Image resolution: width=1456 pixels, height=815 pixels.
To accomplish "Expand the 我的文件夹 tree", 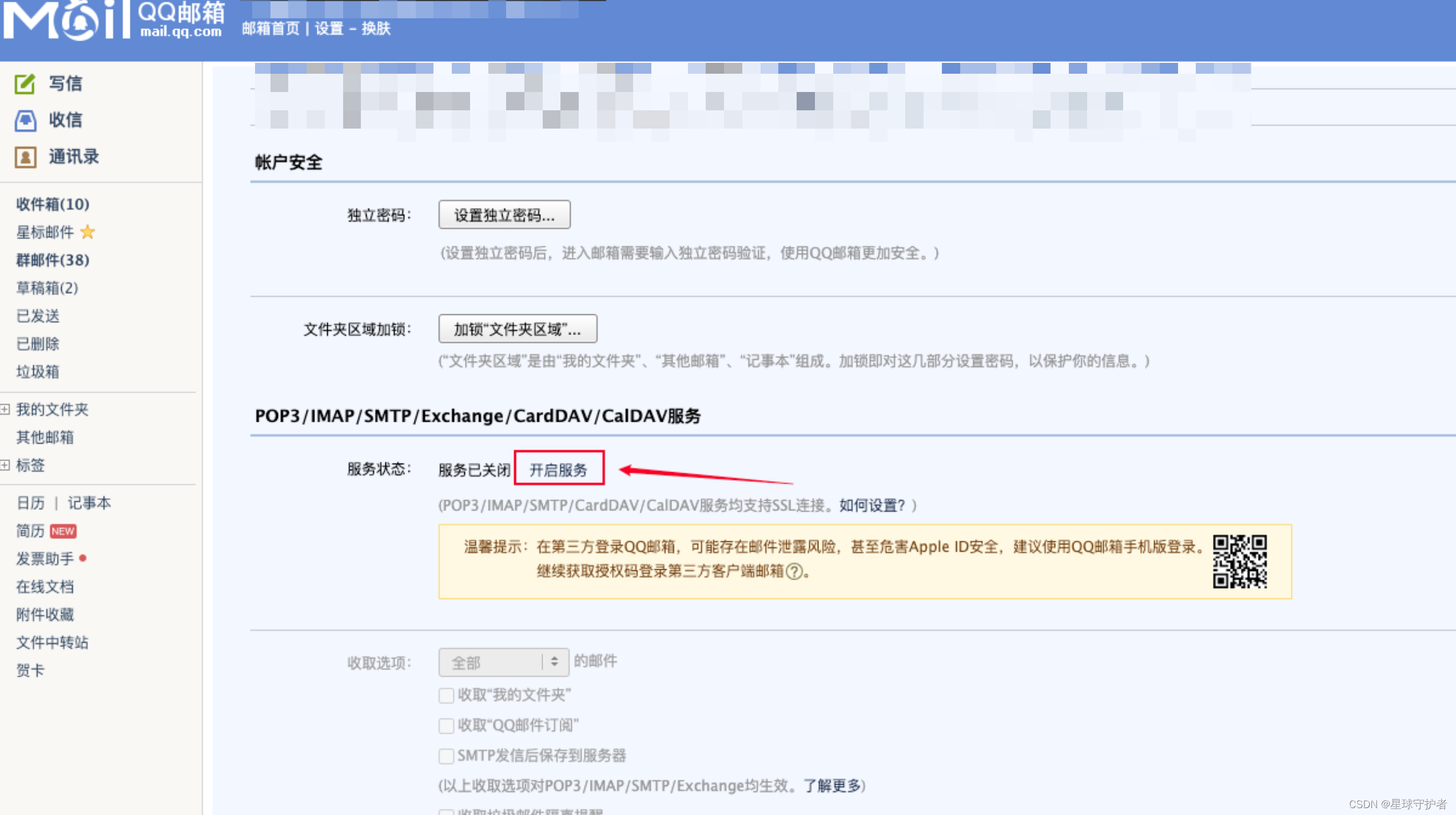I will click(x=5, y=409).
